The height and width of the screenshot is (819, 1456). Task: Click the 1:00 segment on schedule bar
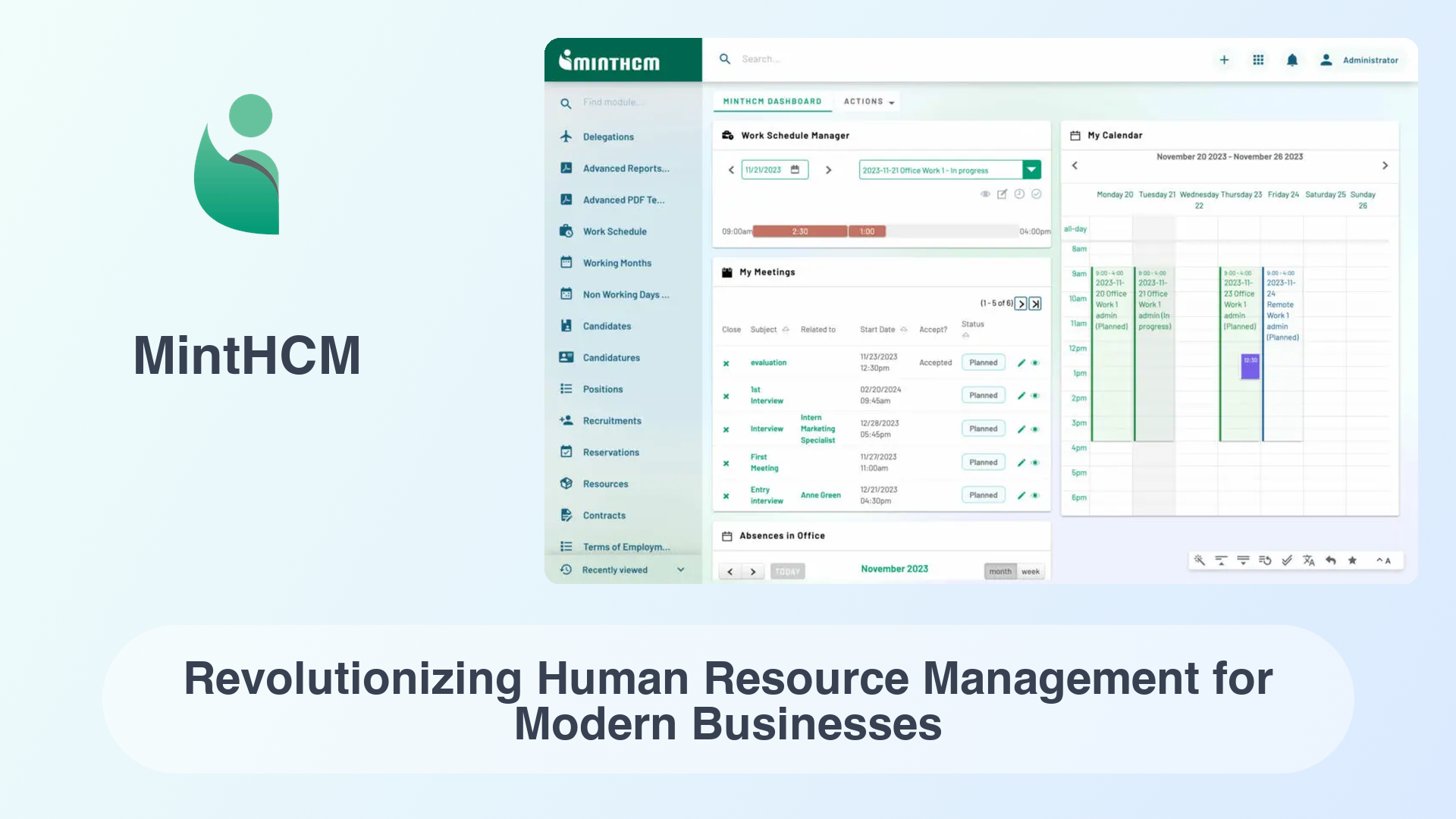click(867, 231)
